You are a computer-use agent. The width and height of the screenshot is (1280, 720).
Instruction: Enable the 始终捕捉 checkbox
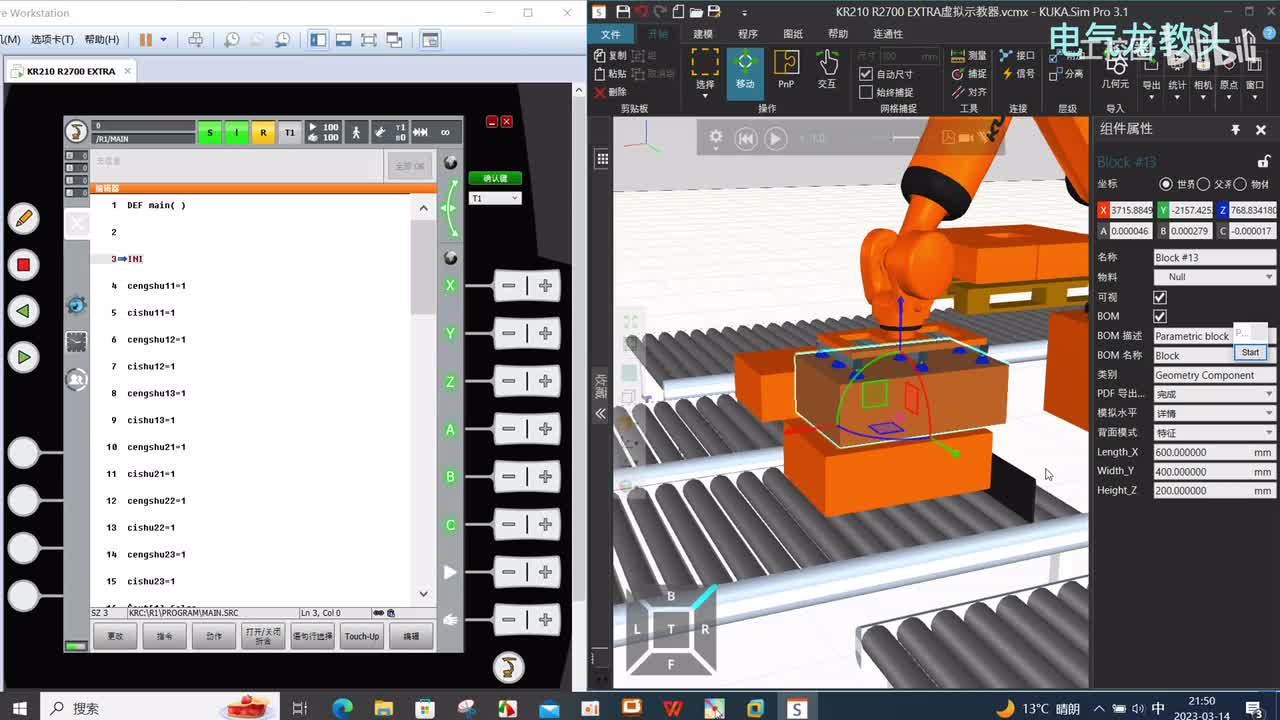point(866,92)
